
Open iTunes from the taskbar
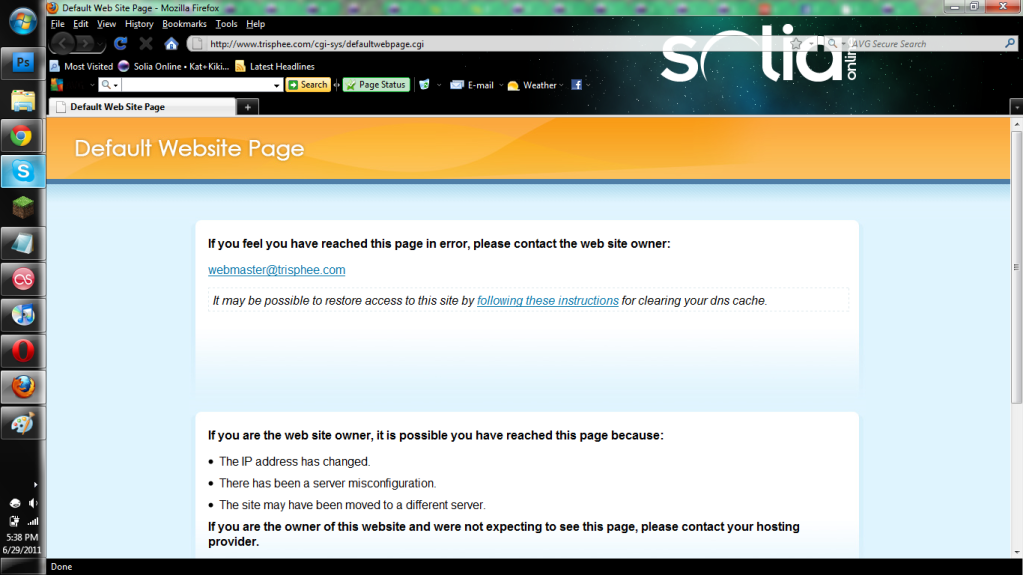tap(23, 315)
